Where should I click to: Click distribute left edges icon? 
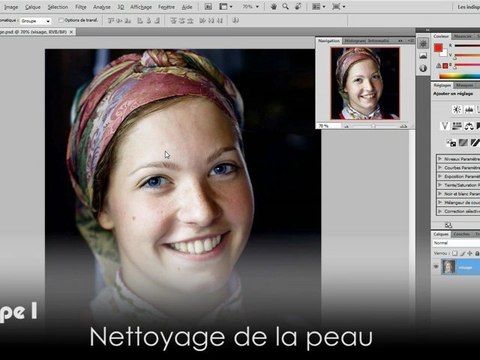202,21
